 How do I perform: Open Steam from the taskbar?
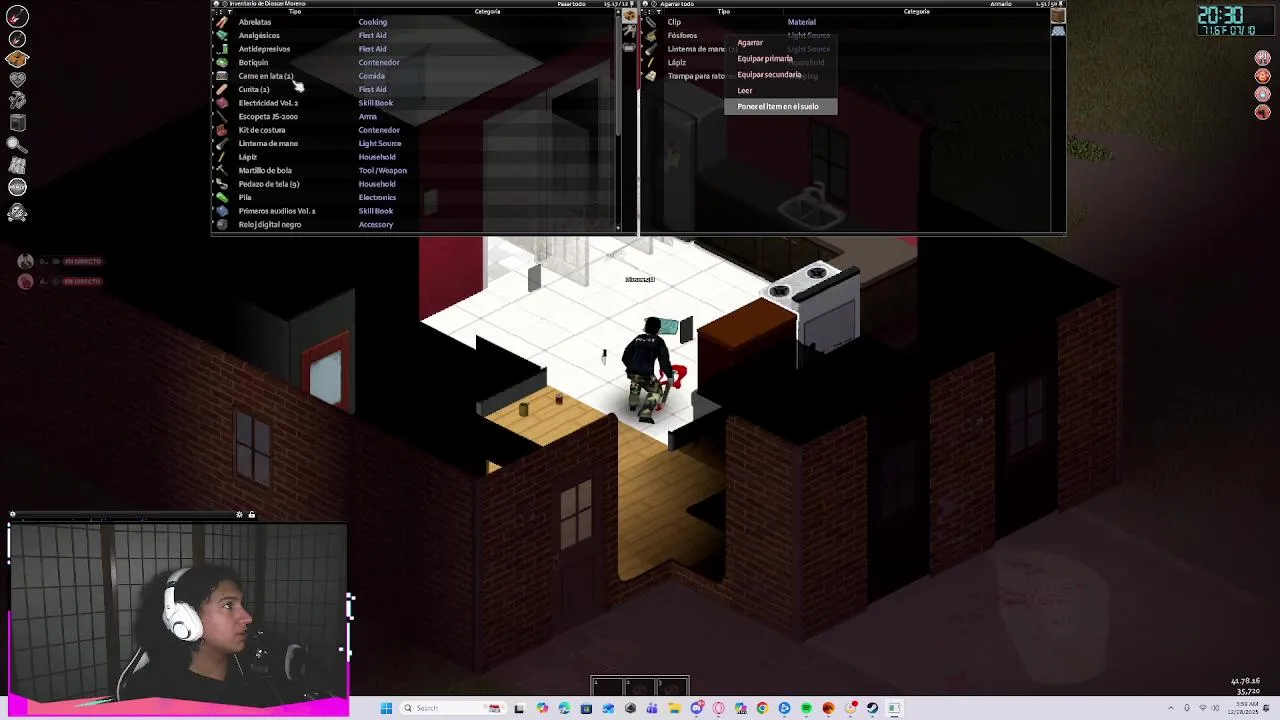(x=872, y=708)
